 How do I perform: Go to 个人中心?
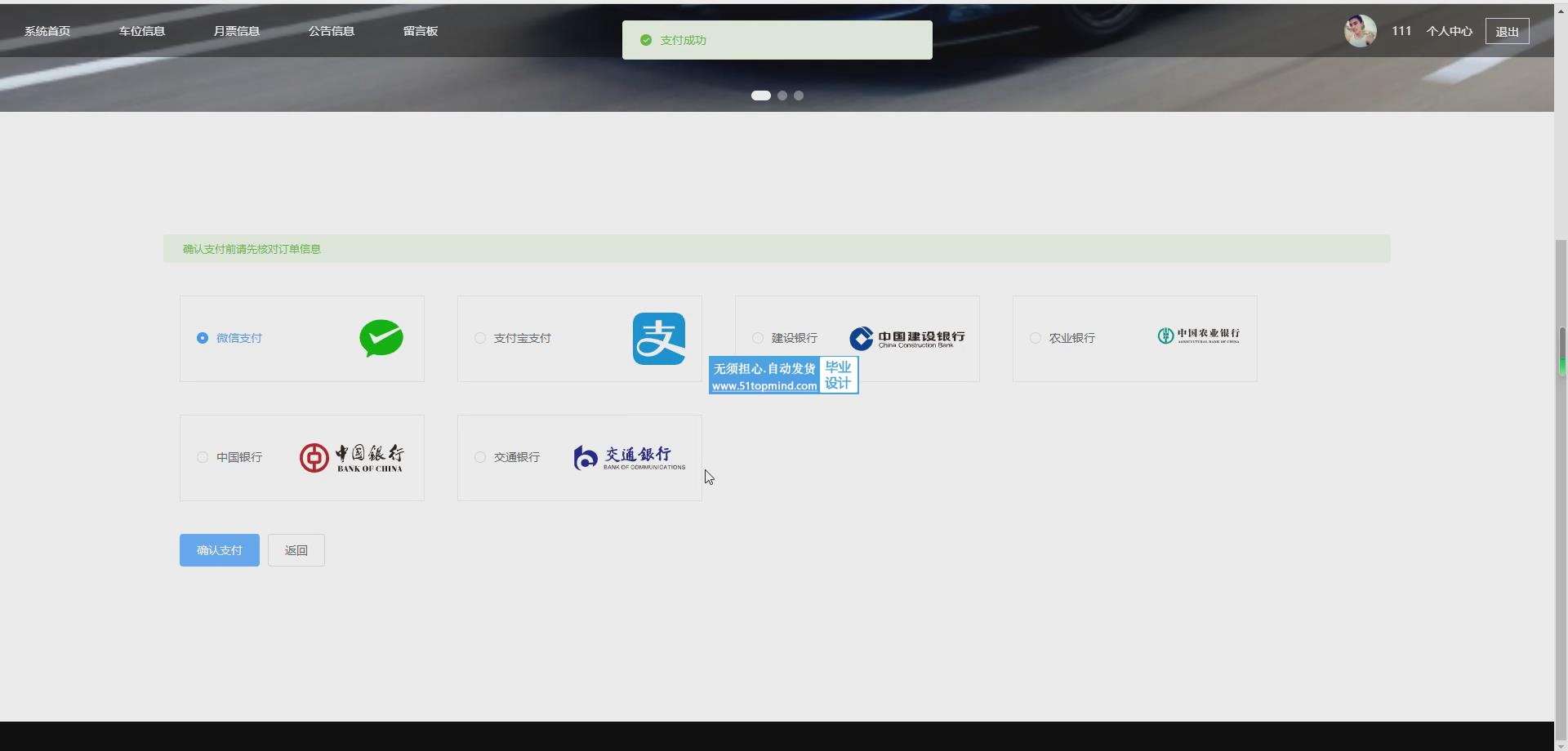point(1450,31)
